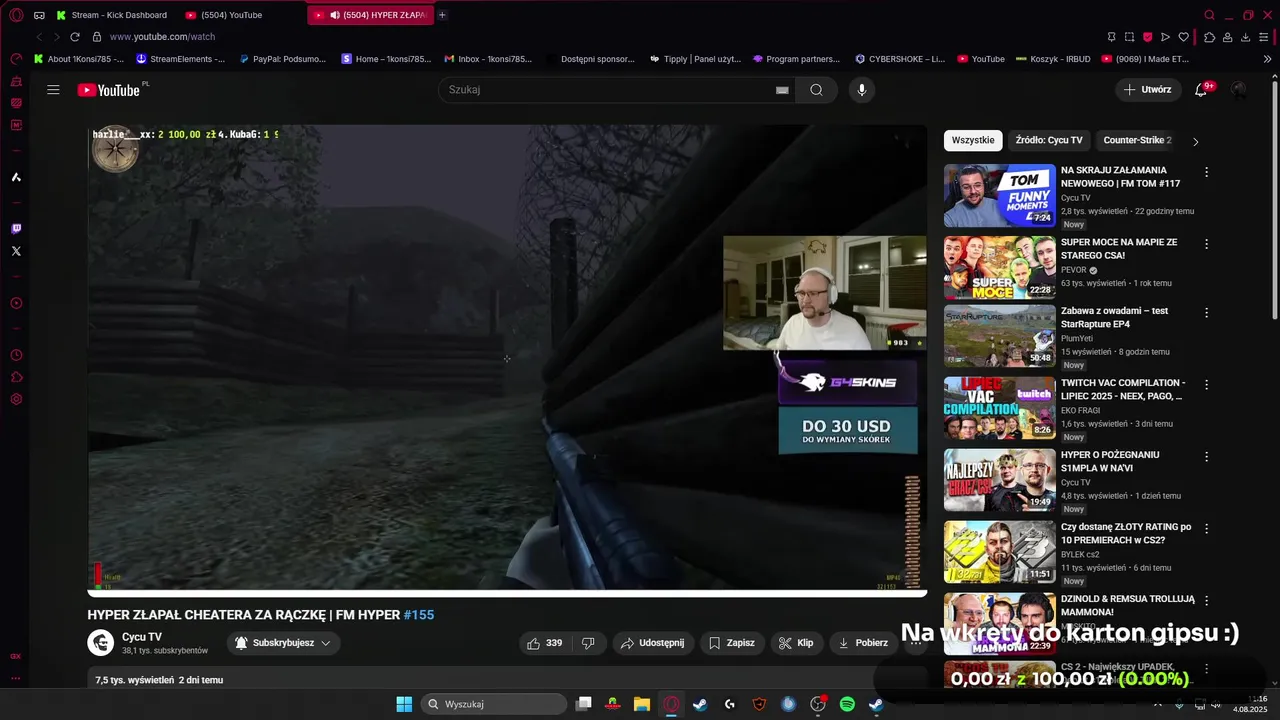Open TWITCH VAC COMPILATION video thumbnail

tap(1000, 408)
